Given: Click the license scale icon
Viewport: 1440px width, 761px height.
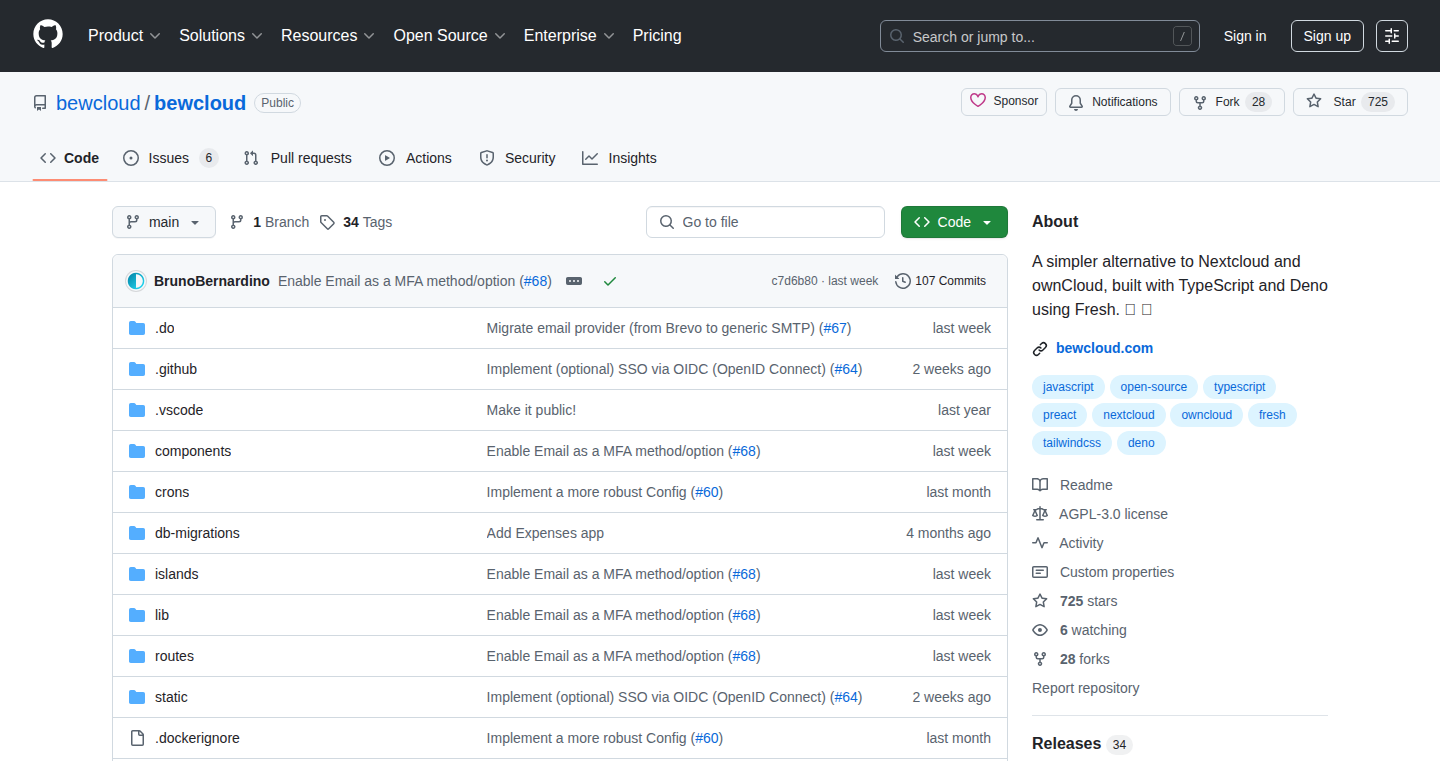Looking at the screenshot, I should (x=1040, y=514).
